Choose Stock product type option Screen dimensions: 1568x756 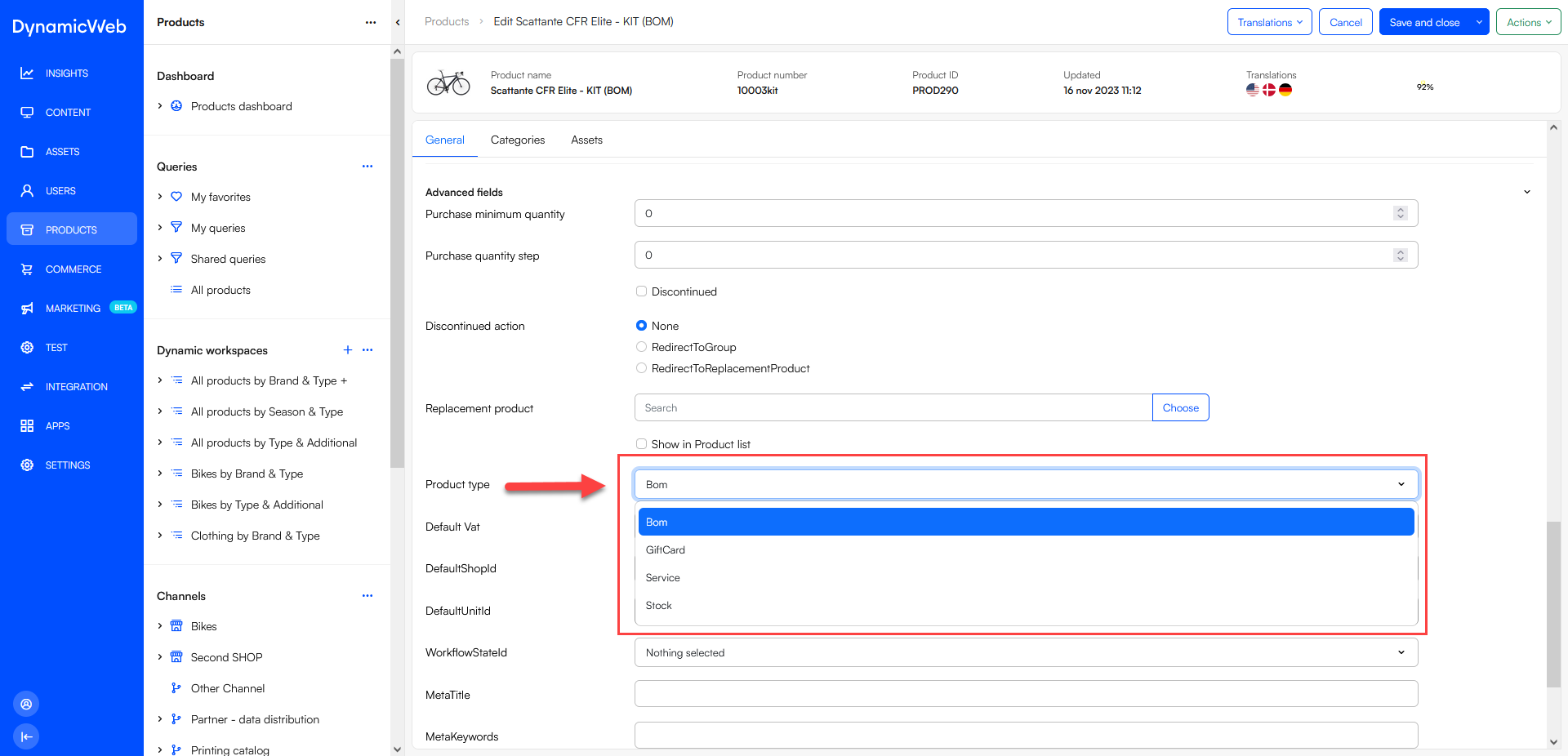click(1026, 605)
